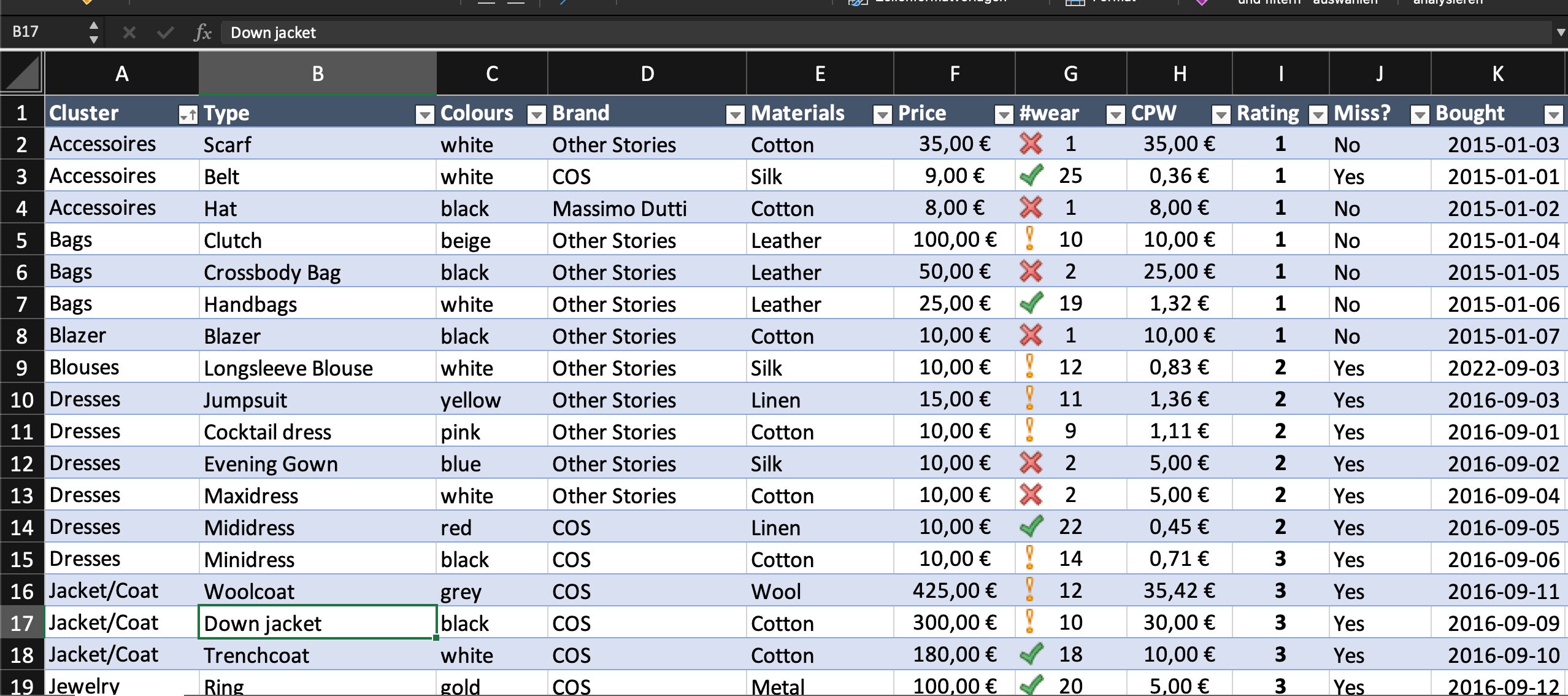
Task: Click the cancel (X) icon in formula bar
Action: pyautogui.click(x=128, y=32)
